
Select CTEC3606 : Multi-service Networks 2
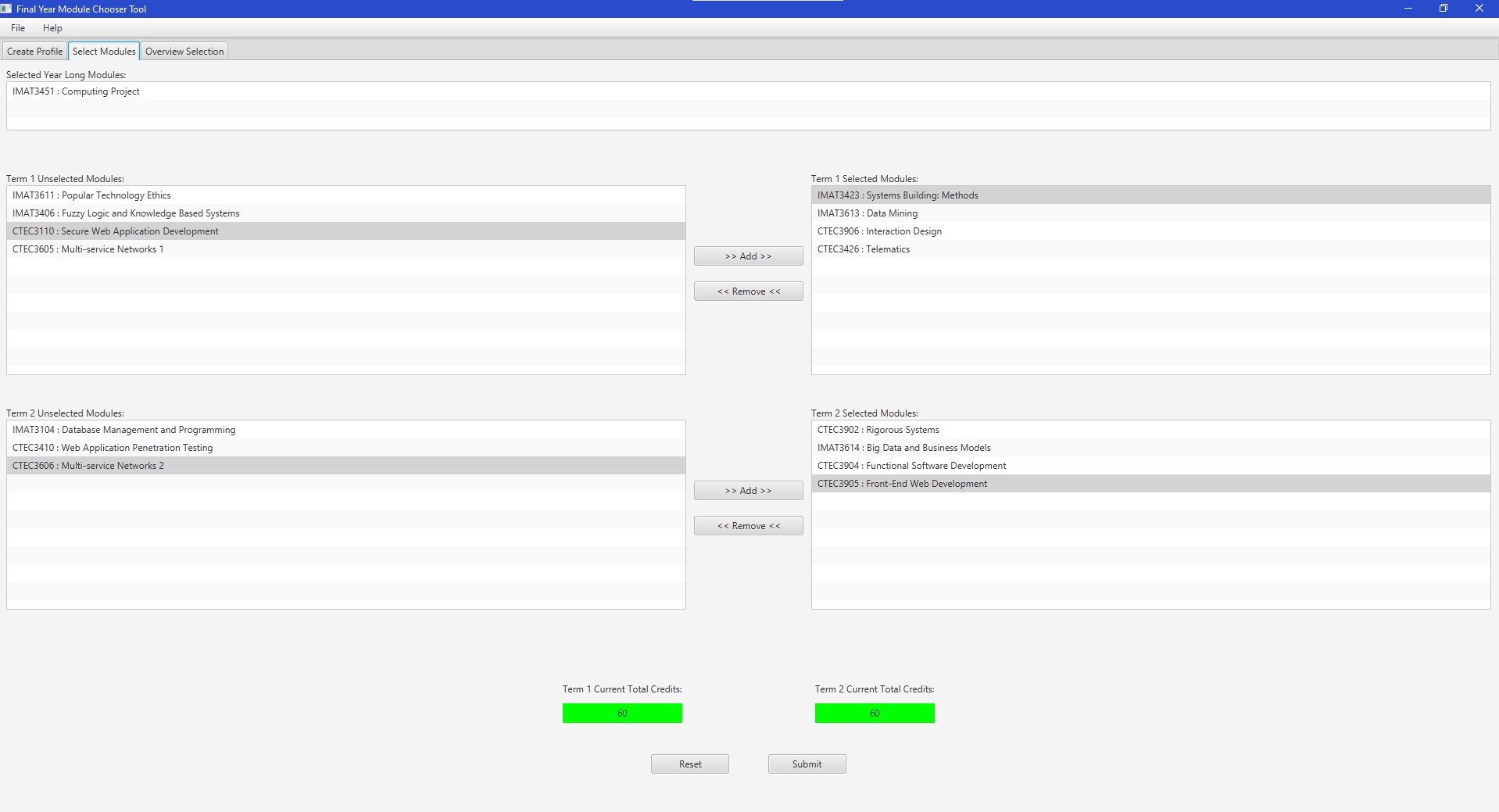pyautogui.click(x=346, y=466)
